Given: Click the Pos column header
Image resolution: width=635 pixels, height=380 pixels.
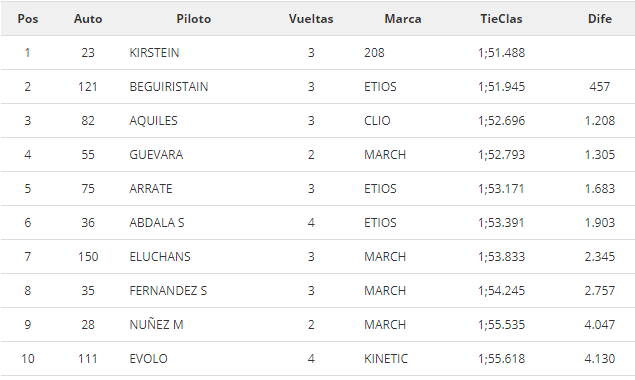Looking at the screenshot, I should [x=28, y=19].
